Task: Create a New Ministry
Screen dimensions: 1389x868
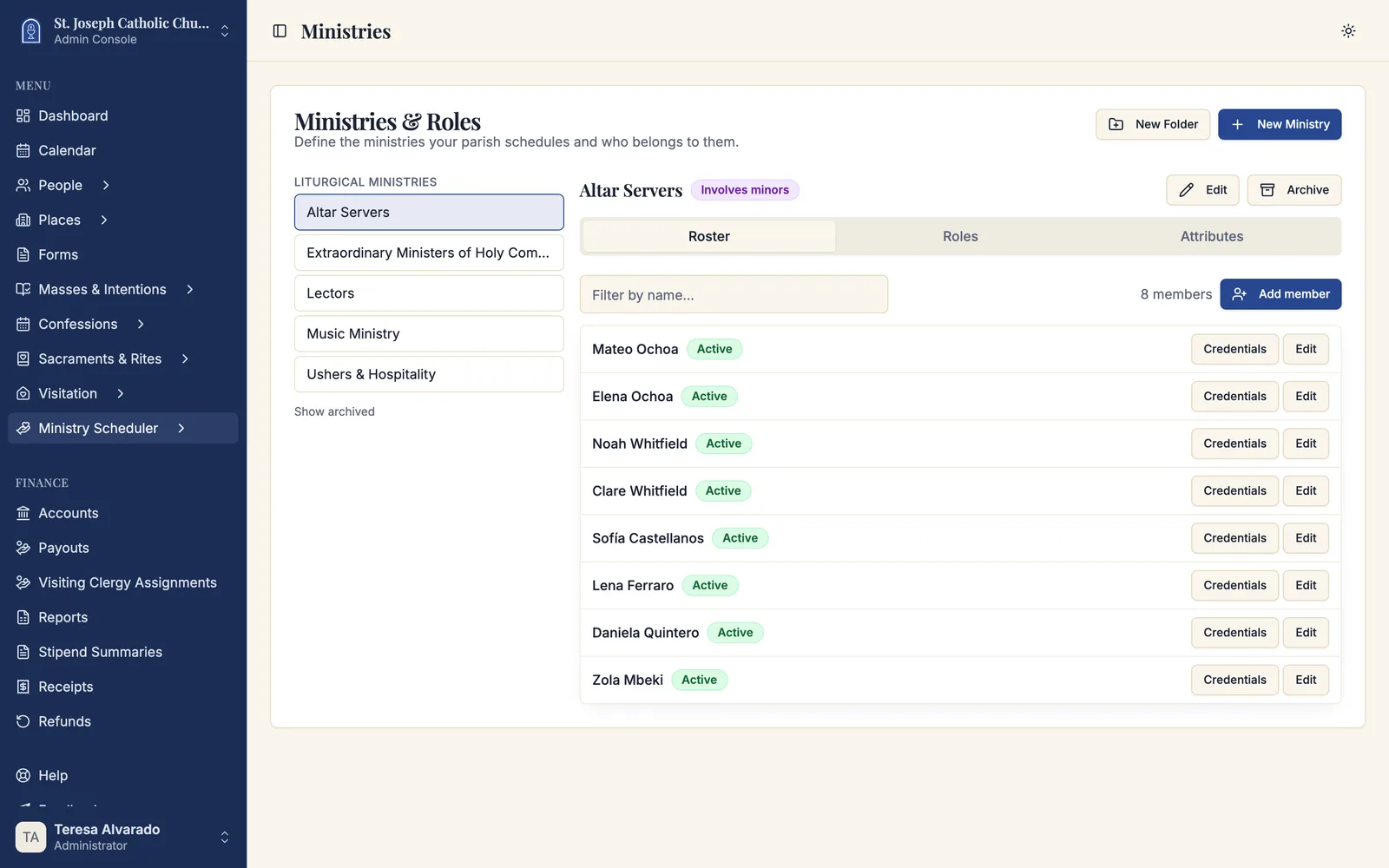Action: tap(1280, 125)
